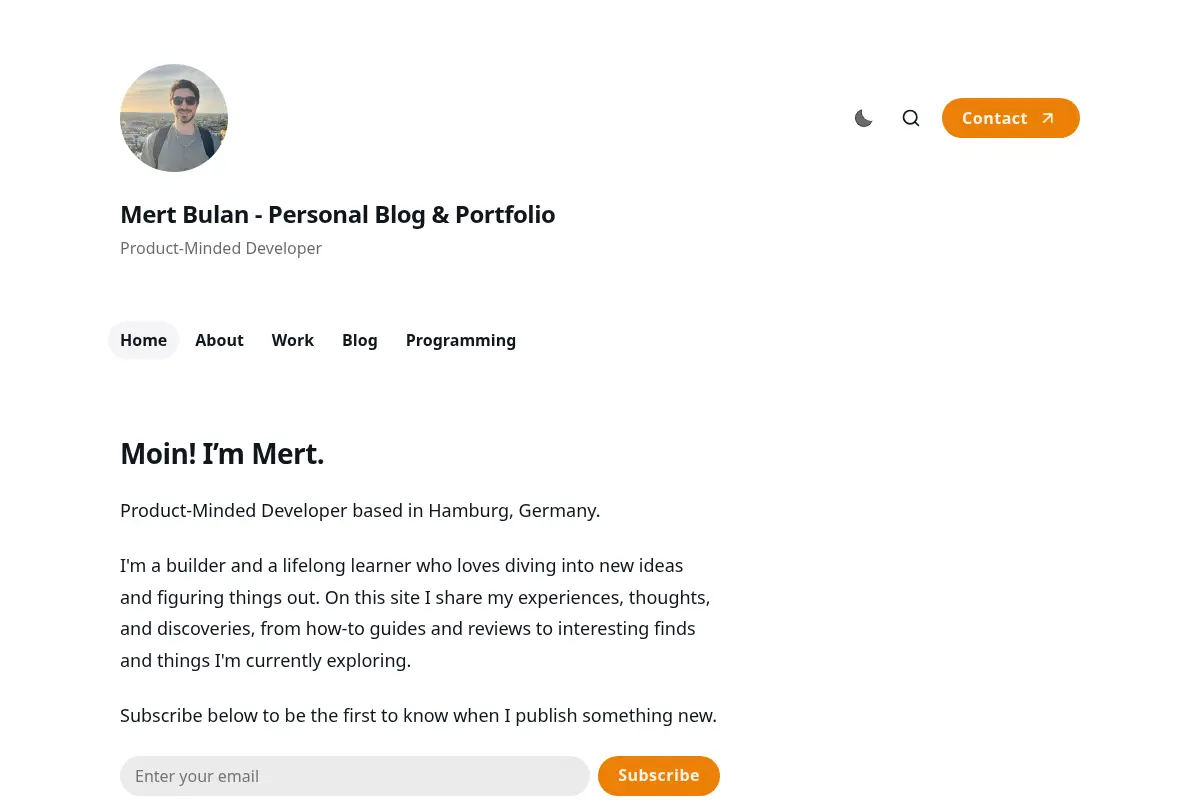The width and height of the screenshot is (1200, 800).
Task: Click the orange Contact button
Action: coord(1011,118)
